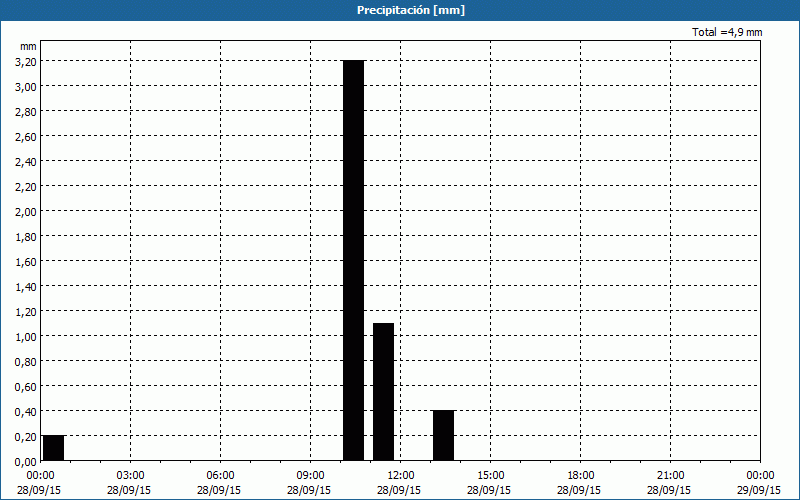Select the 1,60 y-axis value

pos(26,261)
